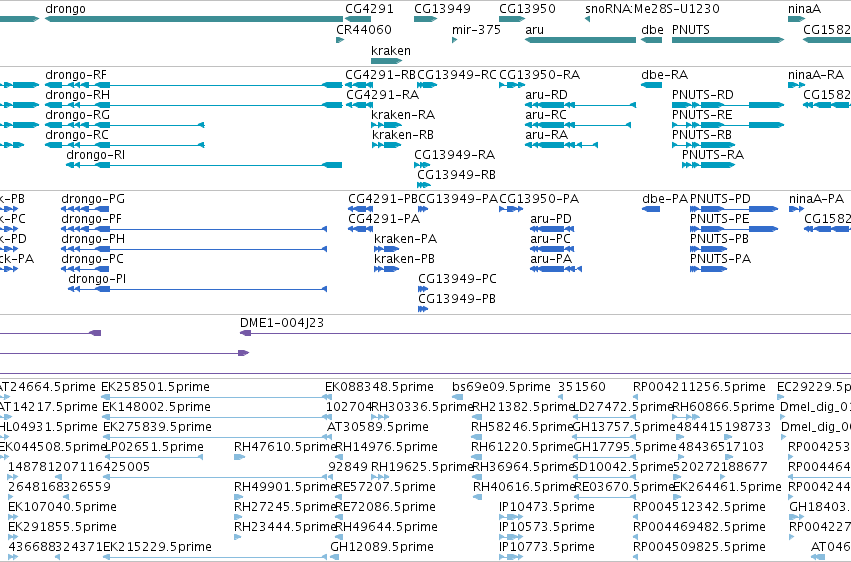Click the bs69e09.5prime EST label
This screenshot has width=851, height=562.
[x=501, y=387]
